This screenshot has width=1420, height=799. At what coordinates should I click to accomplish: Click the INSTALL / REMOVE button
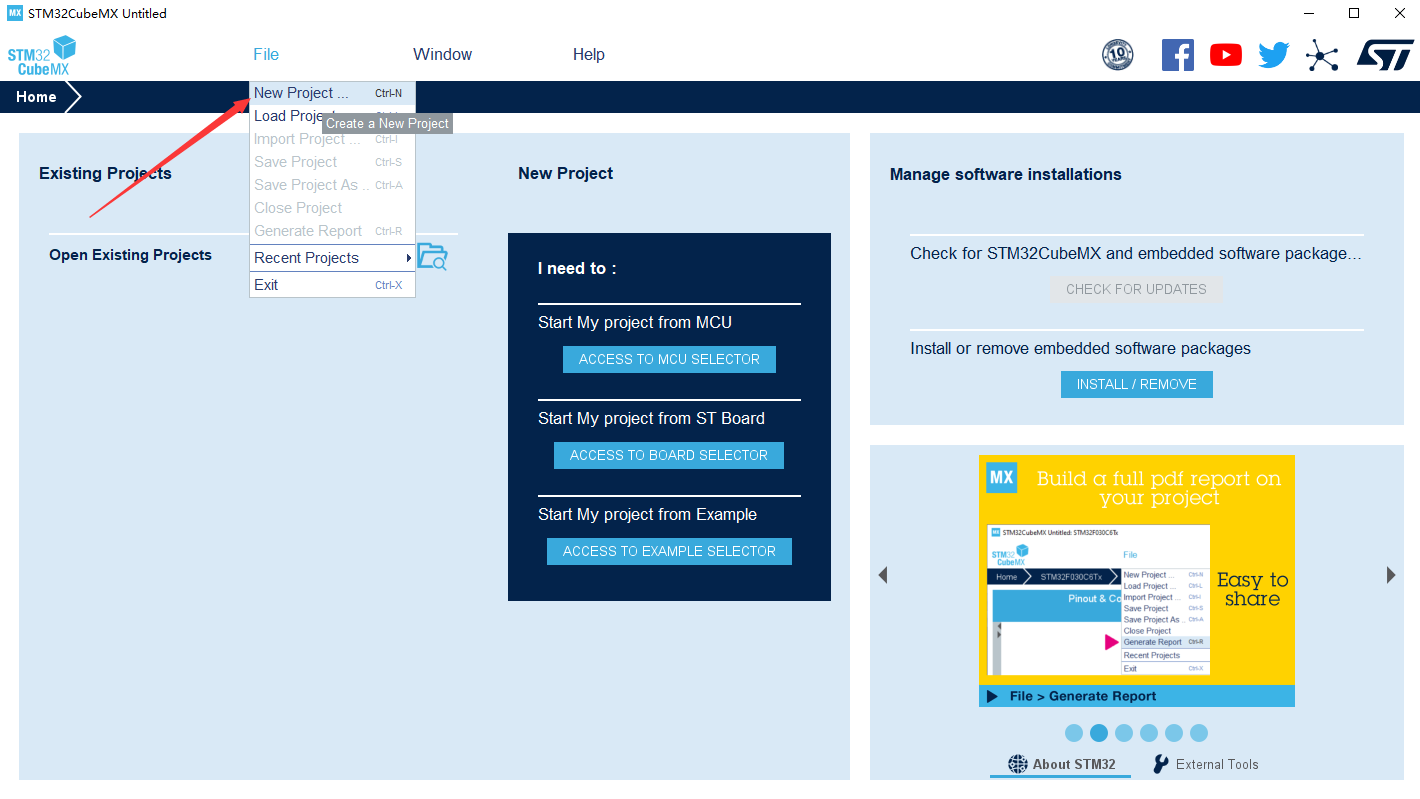click(1136, 384)
